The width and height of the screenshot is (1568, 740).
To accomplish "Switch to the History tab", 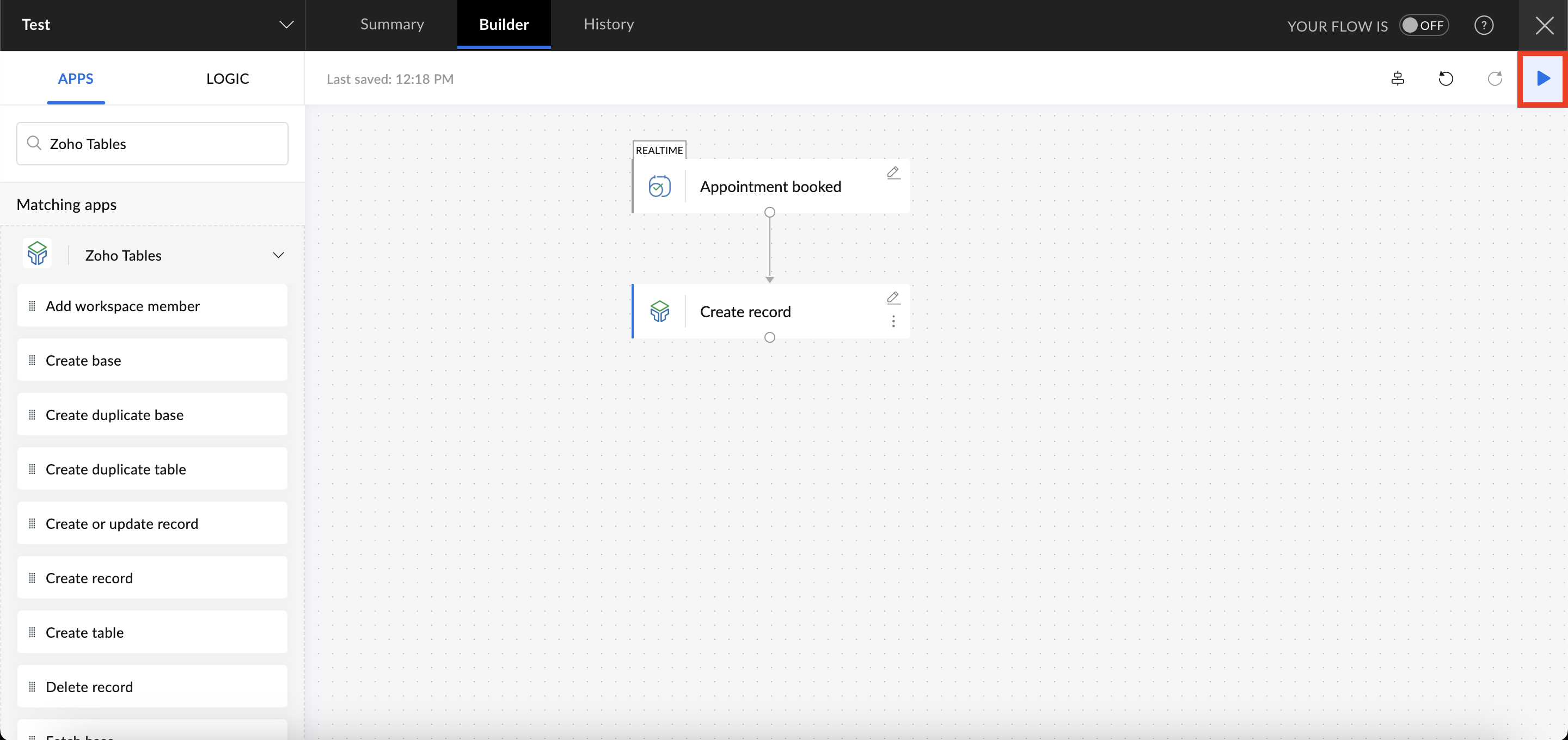I will coord(609,24).
